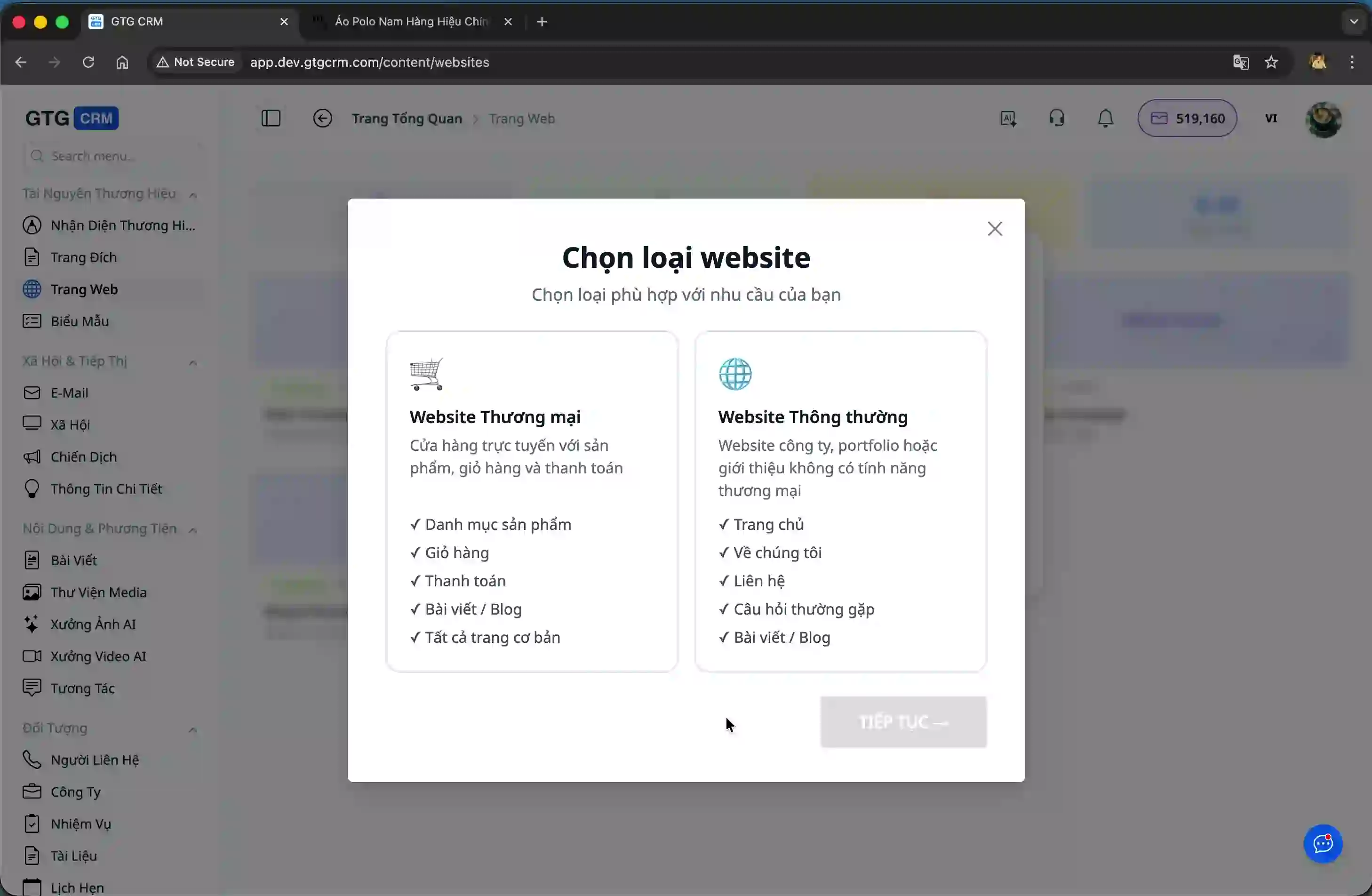1372x896 pixels.
Task: Close the Chọn loại website dialog
Action: 995,228
